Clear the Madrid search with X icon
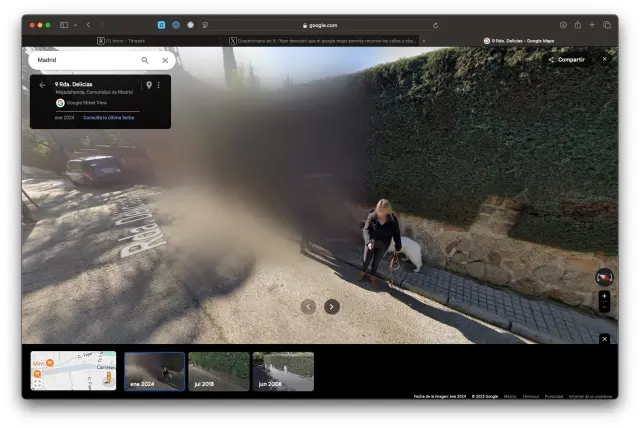The height and width of the screenshot is (428, 640). pos(165,60)
